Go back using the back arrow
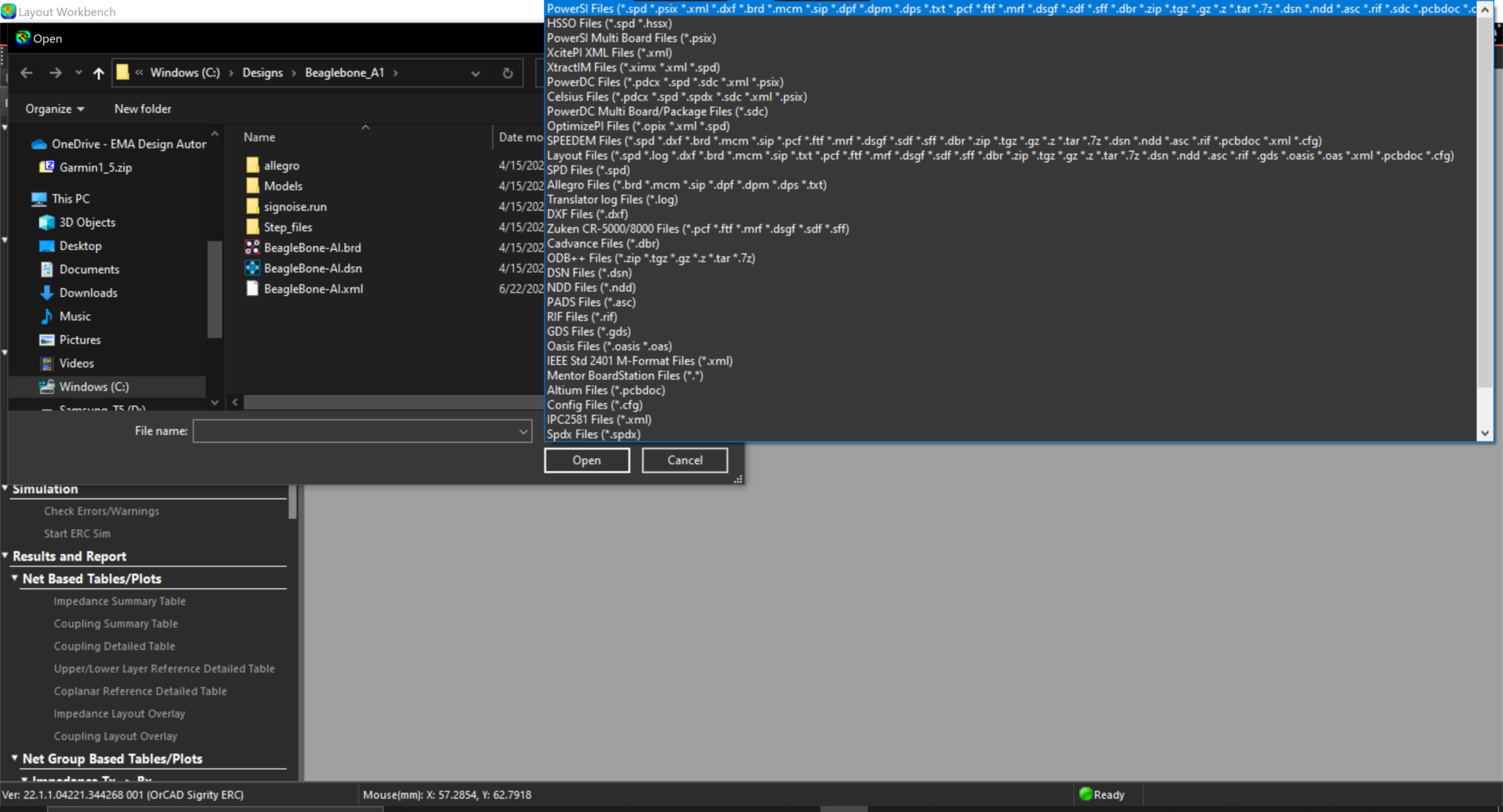This screenshot has height=812, width=1503. coord(26,73)
